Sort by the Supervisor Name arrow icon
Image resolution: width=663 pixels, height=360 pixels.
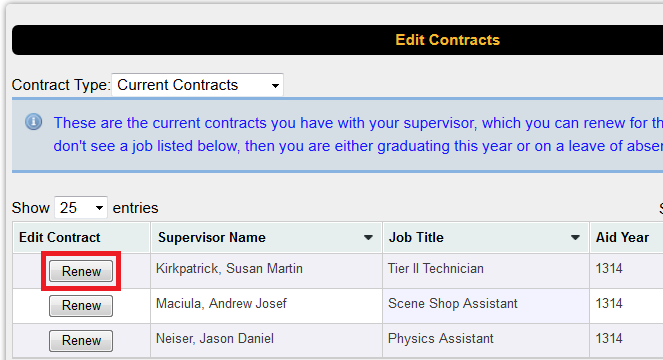point(368,238)
